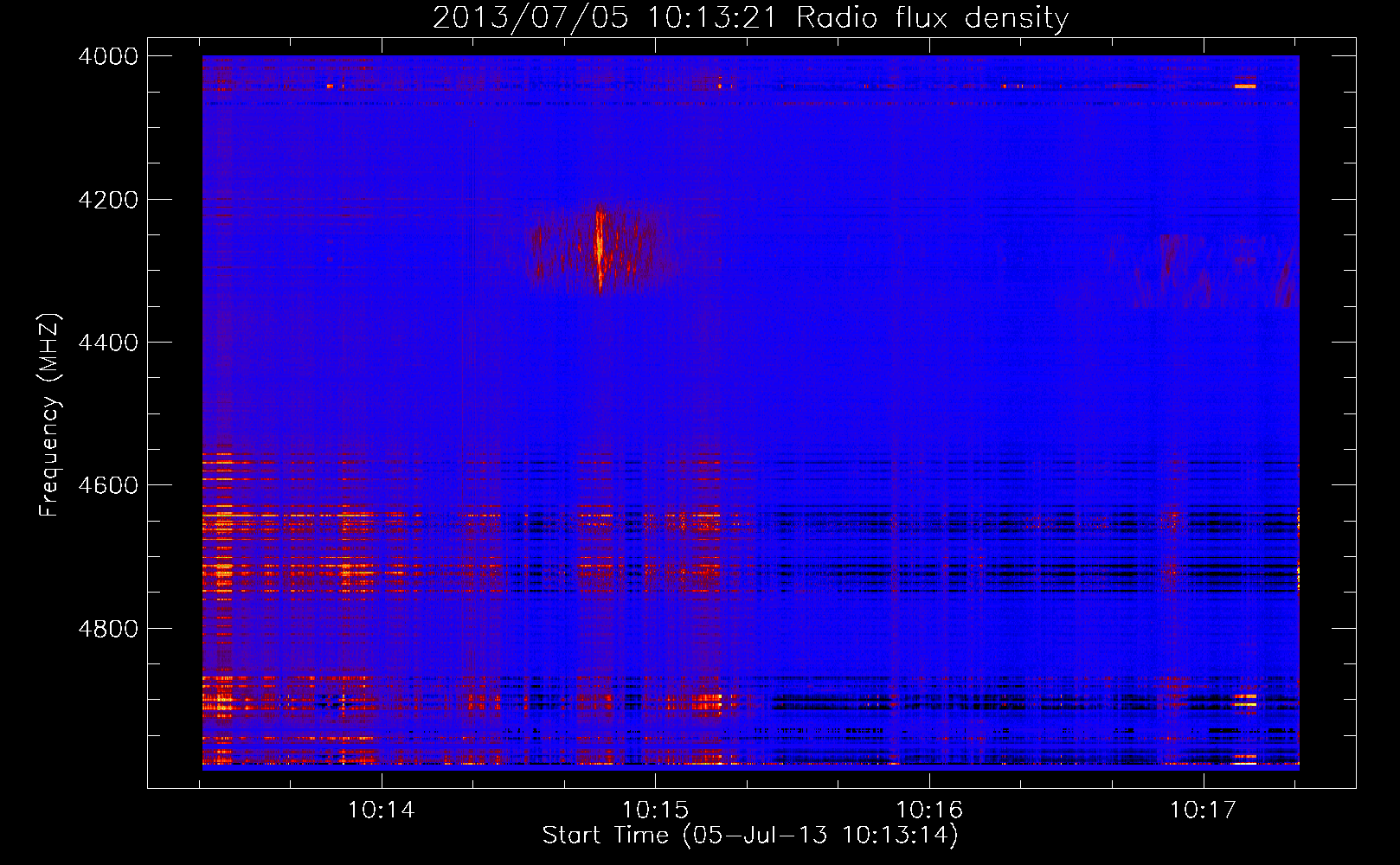Click the 4600 frequency axis label

pos(108,485)
